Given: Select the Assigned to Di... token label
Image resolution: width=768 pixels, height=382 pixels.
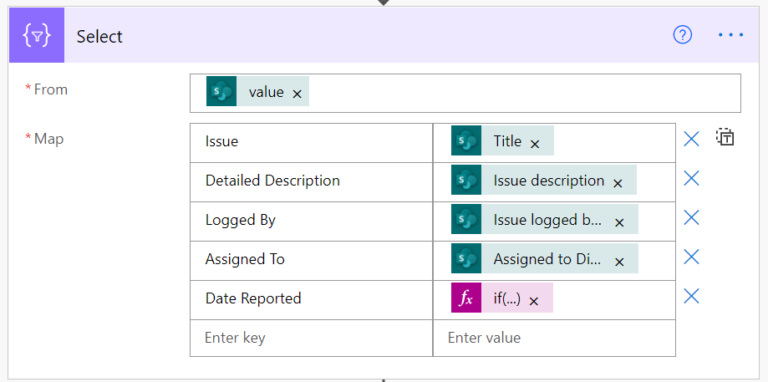Looking at the screenshot, I should 547,259.
